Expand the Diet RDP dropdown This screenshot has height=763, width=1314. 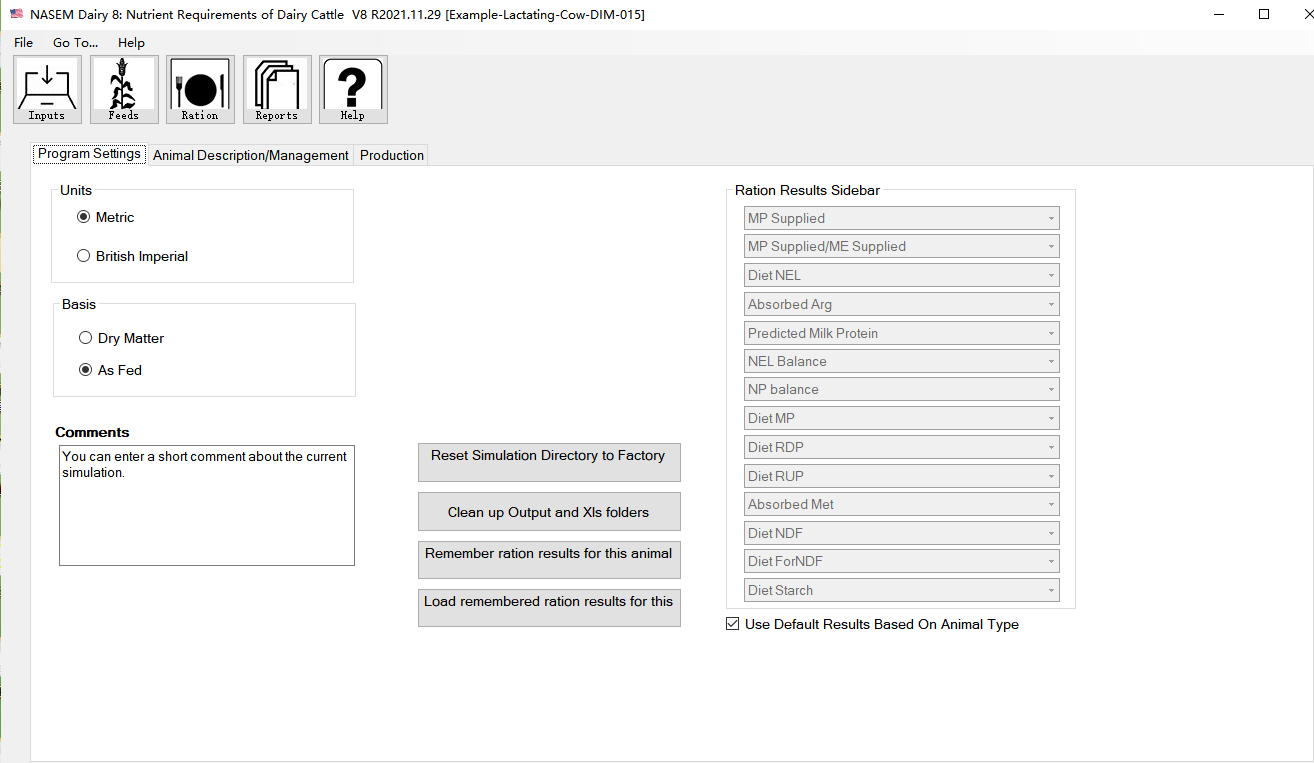902,447
